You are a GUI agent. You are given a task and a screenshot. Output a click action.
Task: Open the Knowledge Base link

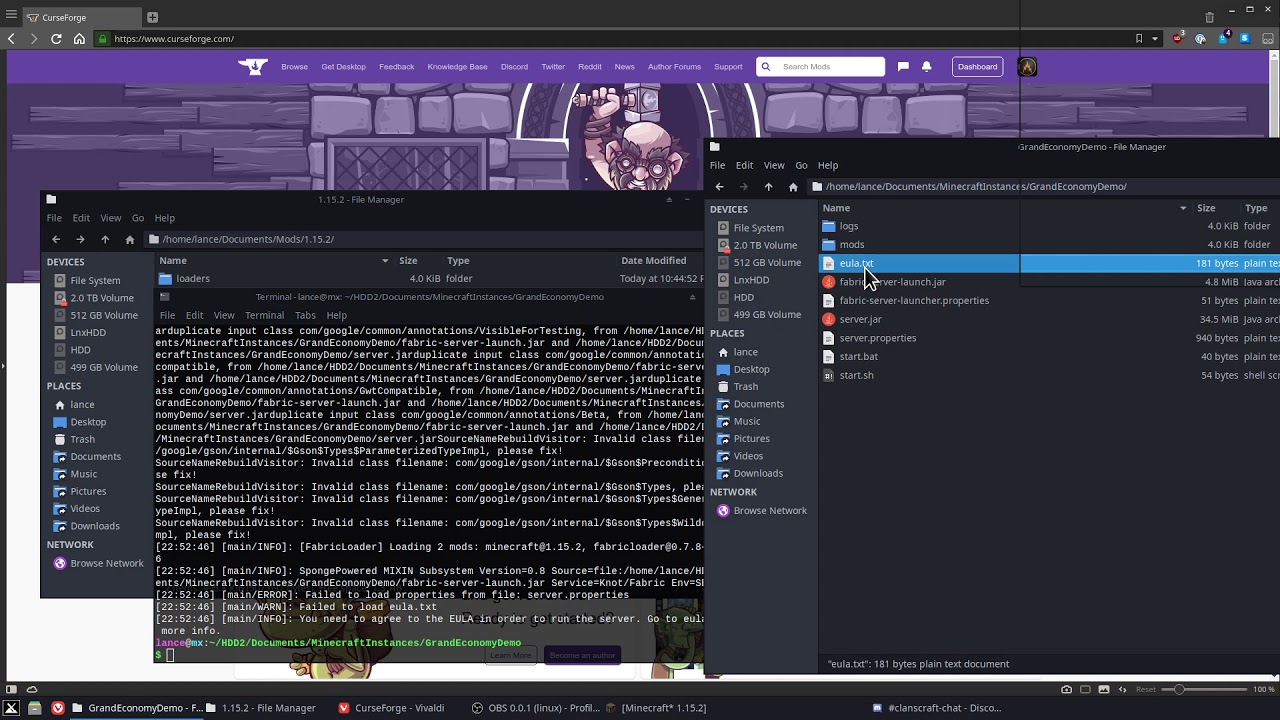click(x=457, y=67)
